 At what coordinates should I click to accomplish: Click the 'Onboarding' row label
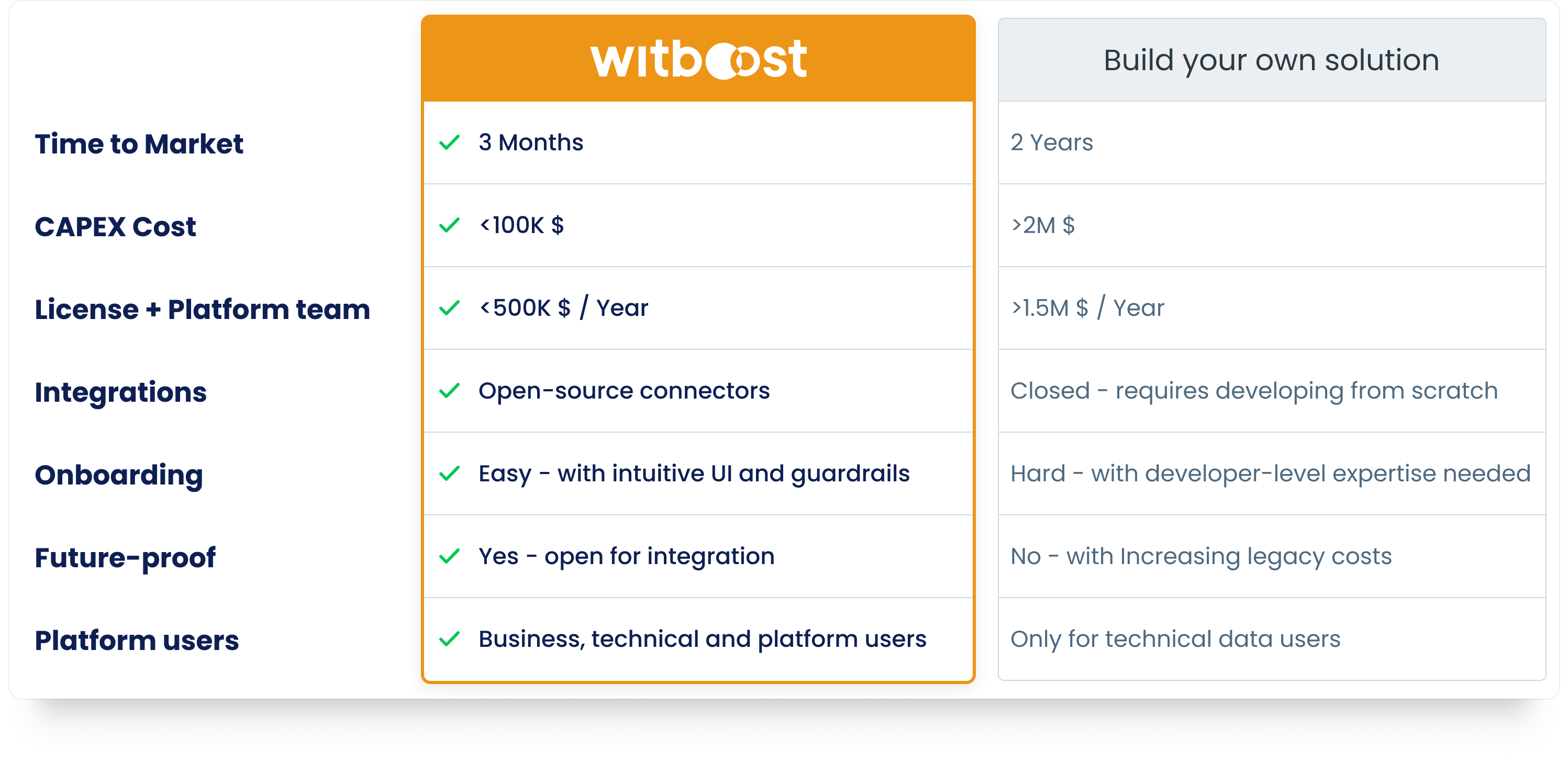pos(119,476)
